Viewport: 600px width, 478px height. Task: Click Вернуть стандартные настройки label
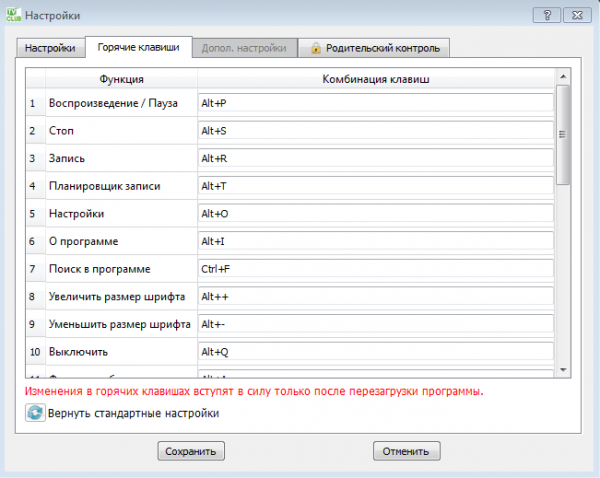pyautogui.click(x=133, y=413)
